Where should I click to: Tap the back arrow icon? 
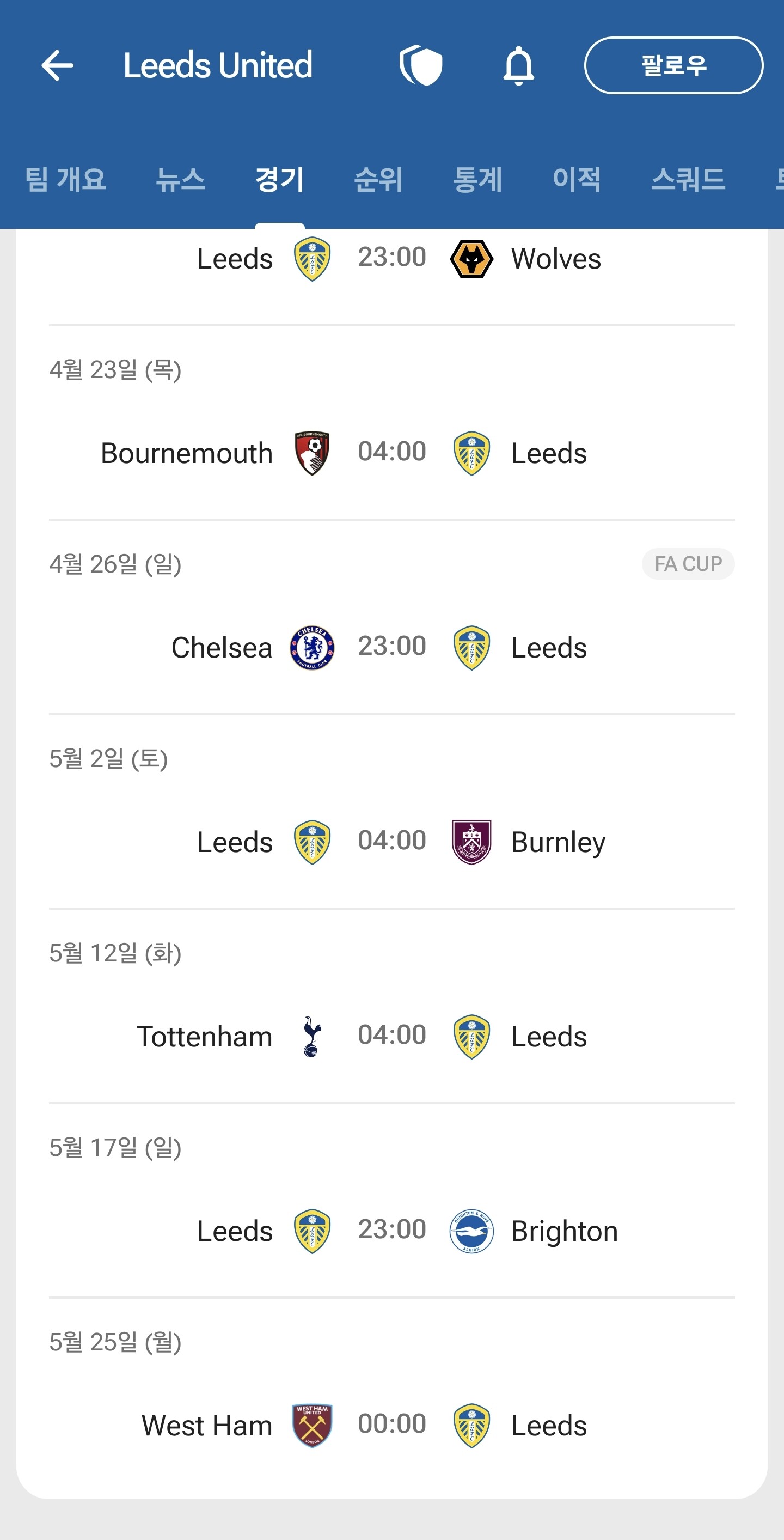[57, 65]
